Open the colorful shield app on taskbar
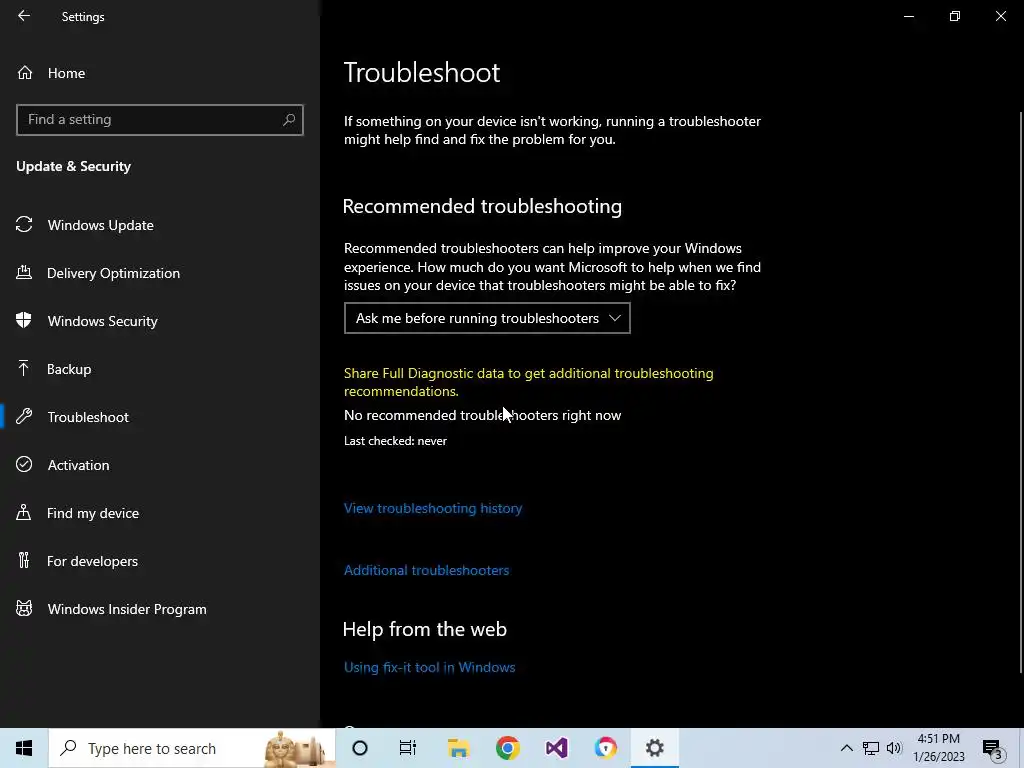 [x=605, y=748]
